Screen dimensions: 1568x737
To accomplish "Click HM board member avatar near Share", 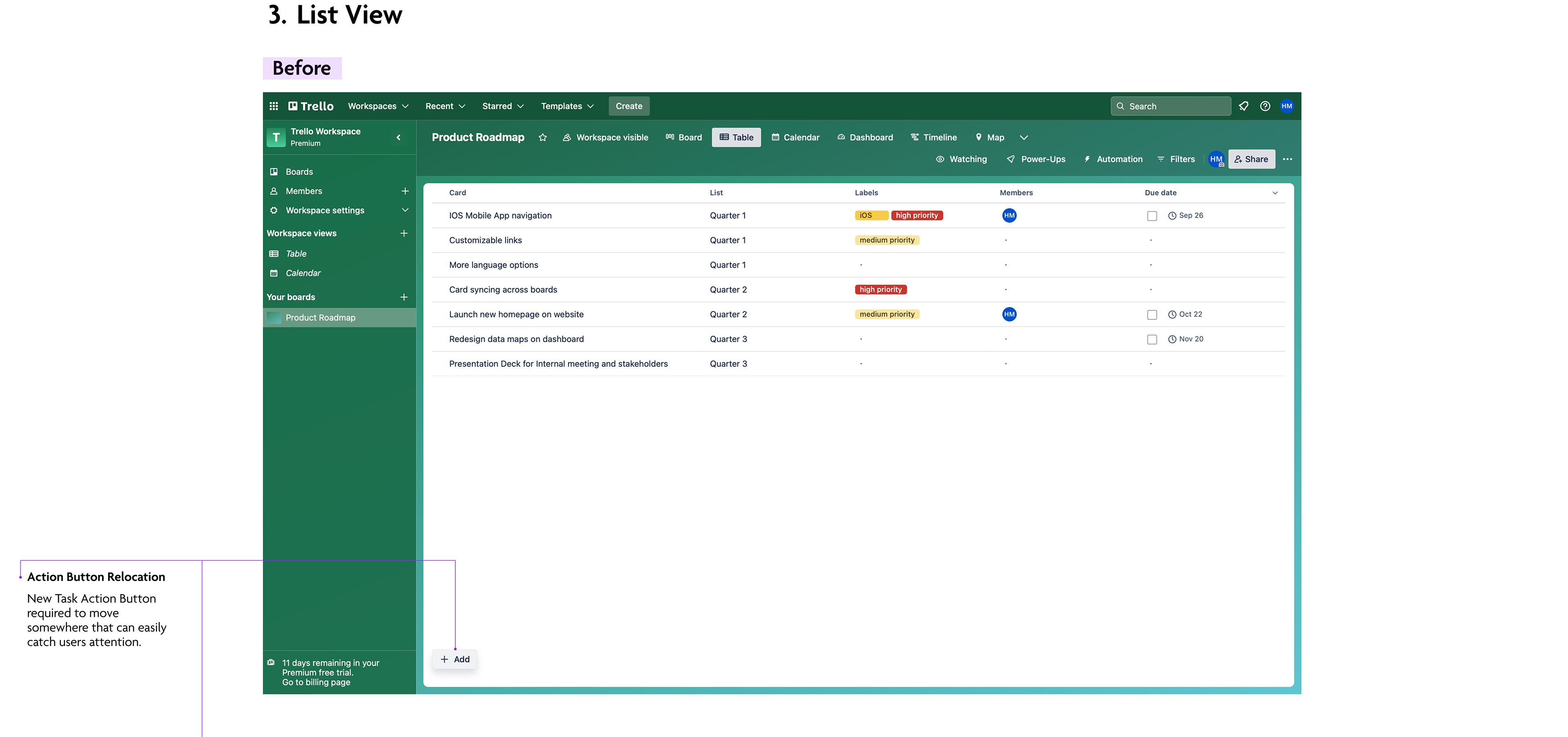I will (1216, 159).
